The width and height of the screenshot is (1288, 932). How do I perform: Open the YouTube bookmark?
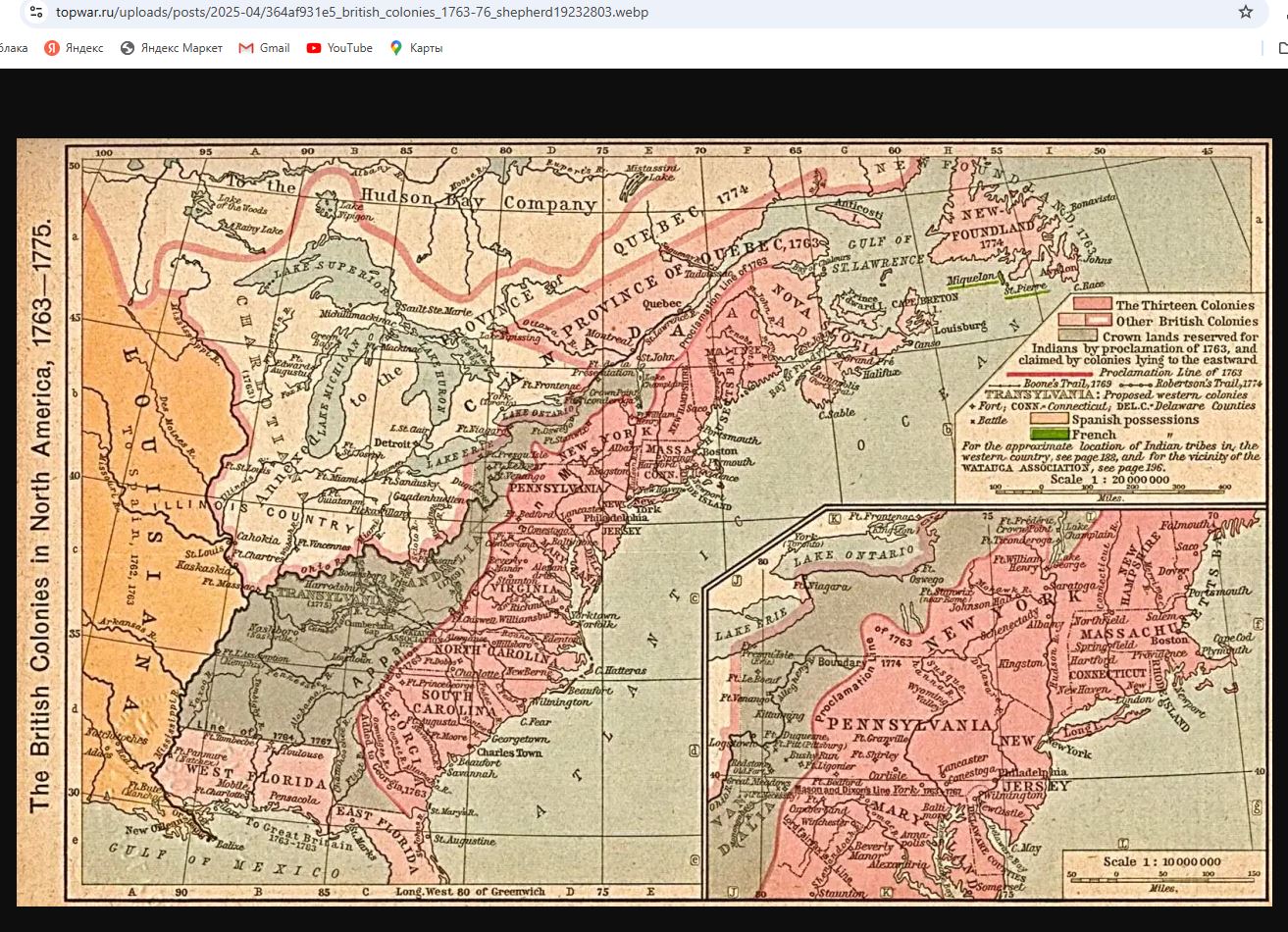coord(339,48)
